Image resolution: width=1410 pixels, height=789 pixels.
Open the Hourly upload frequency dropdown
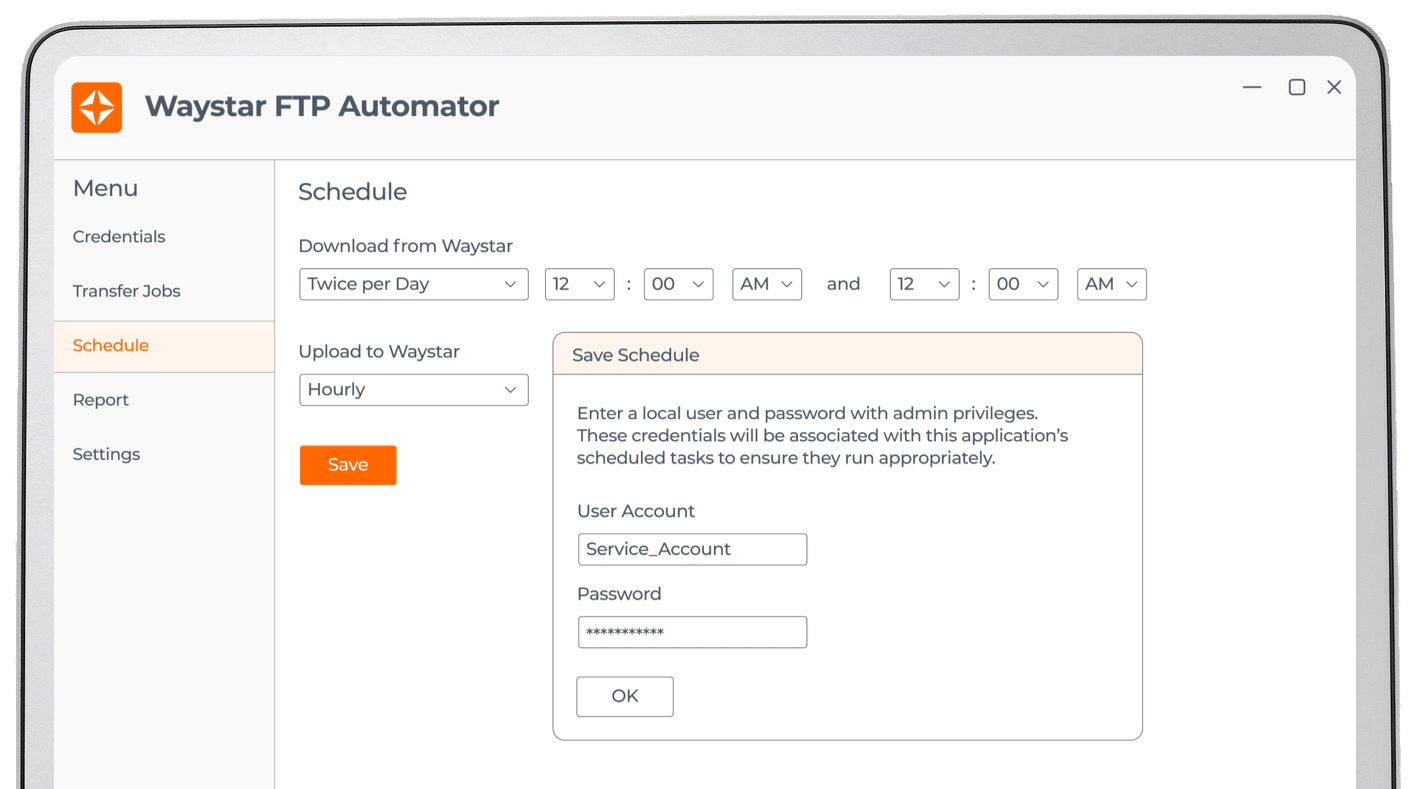413,390
